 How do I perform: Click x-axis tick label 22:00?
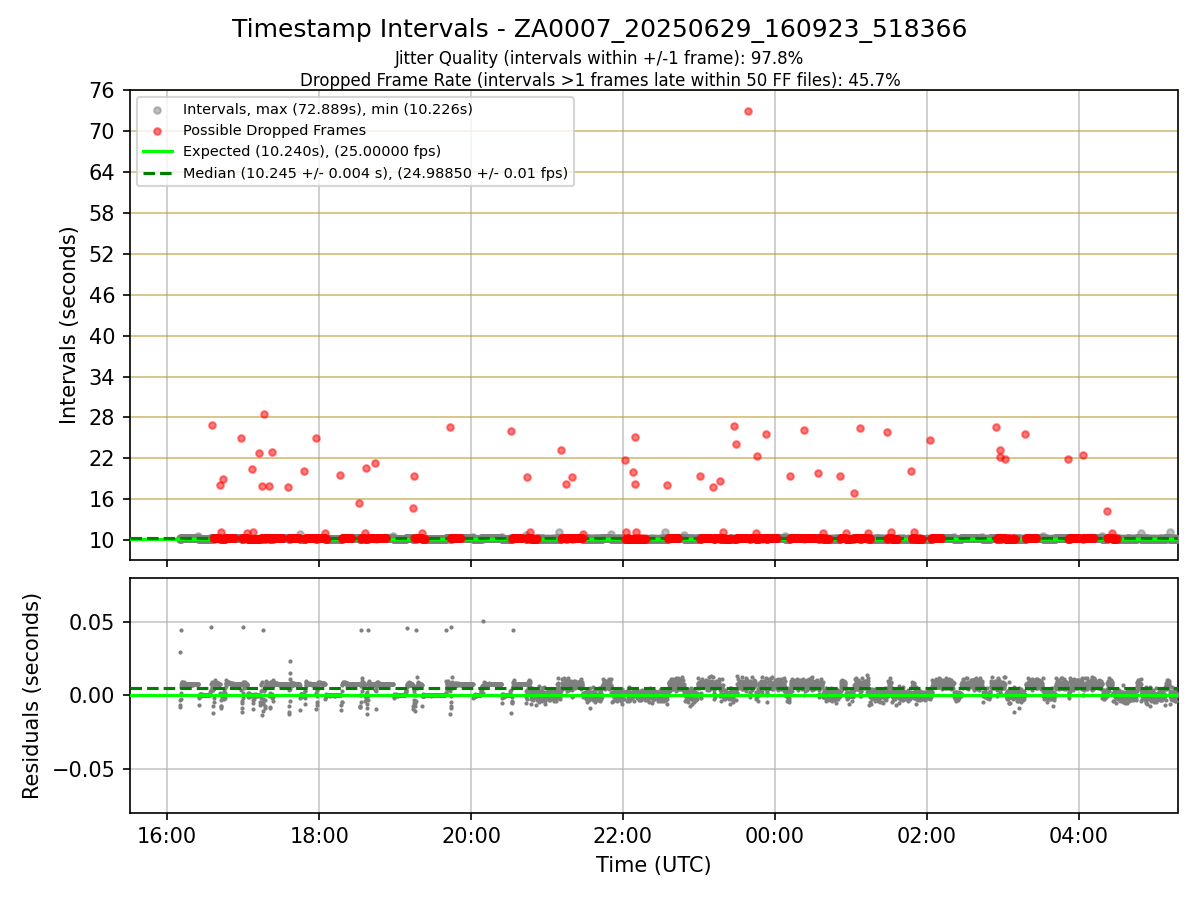pyautogui.click(x=623, y=834)
